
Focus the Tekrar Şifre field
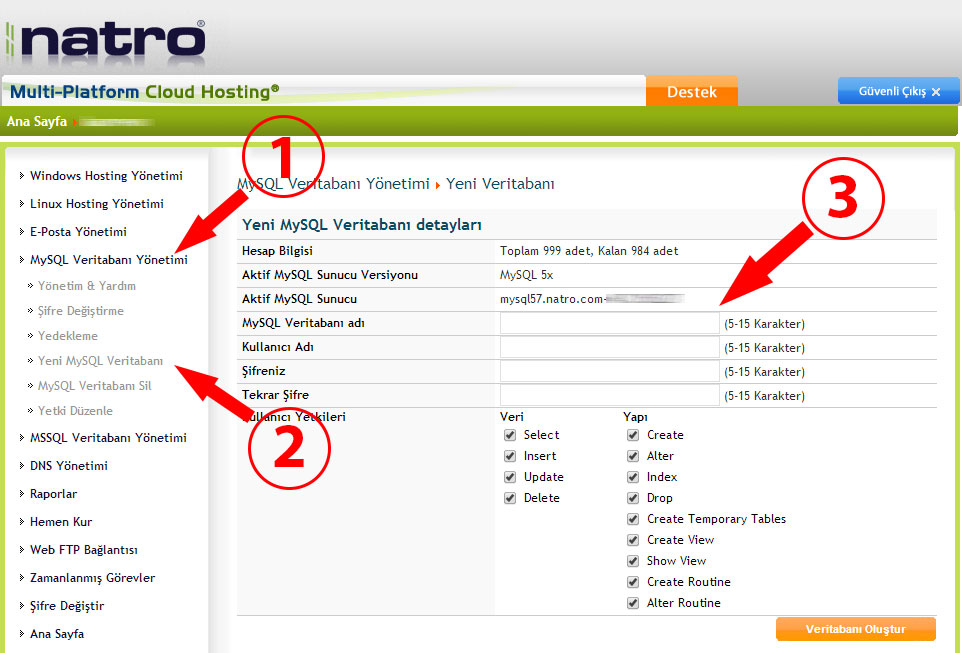[609, 395]
